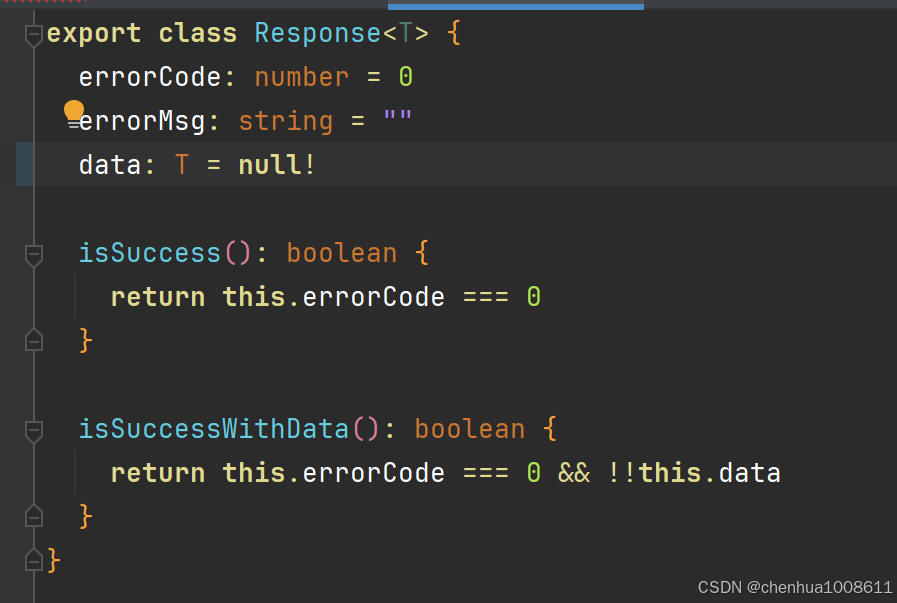Collapse the isSuccess method fold marker
The height and width of the screenshot is (603, 897).
pyautogui.click(x=34, y=255)
